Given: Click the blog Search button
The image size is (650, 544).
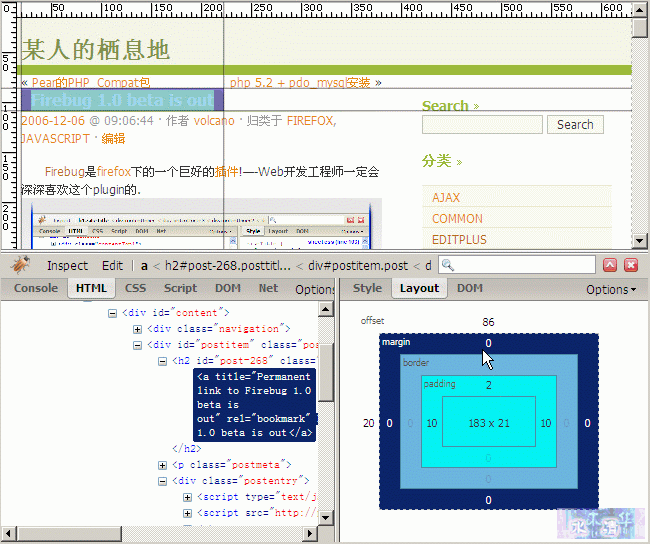Looking at the screenshot, I should pos(575,124).
